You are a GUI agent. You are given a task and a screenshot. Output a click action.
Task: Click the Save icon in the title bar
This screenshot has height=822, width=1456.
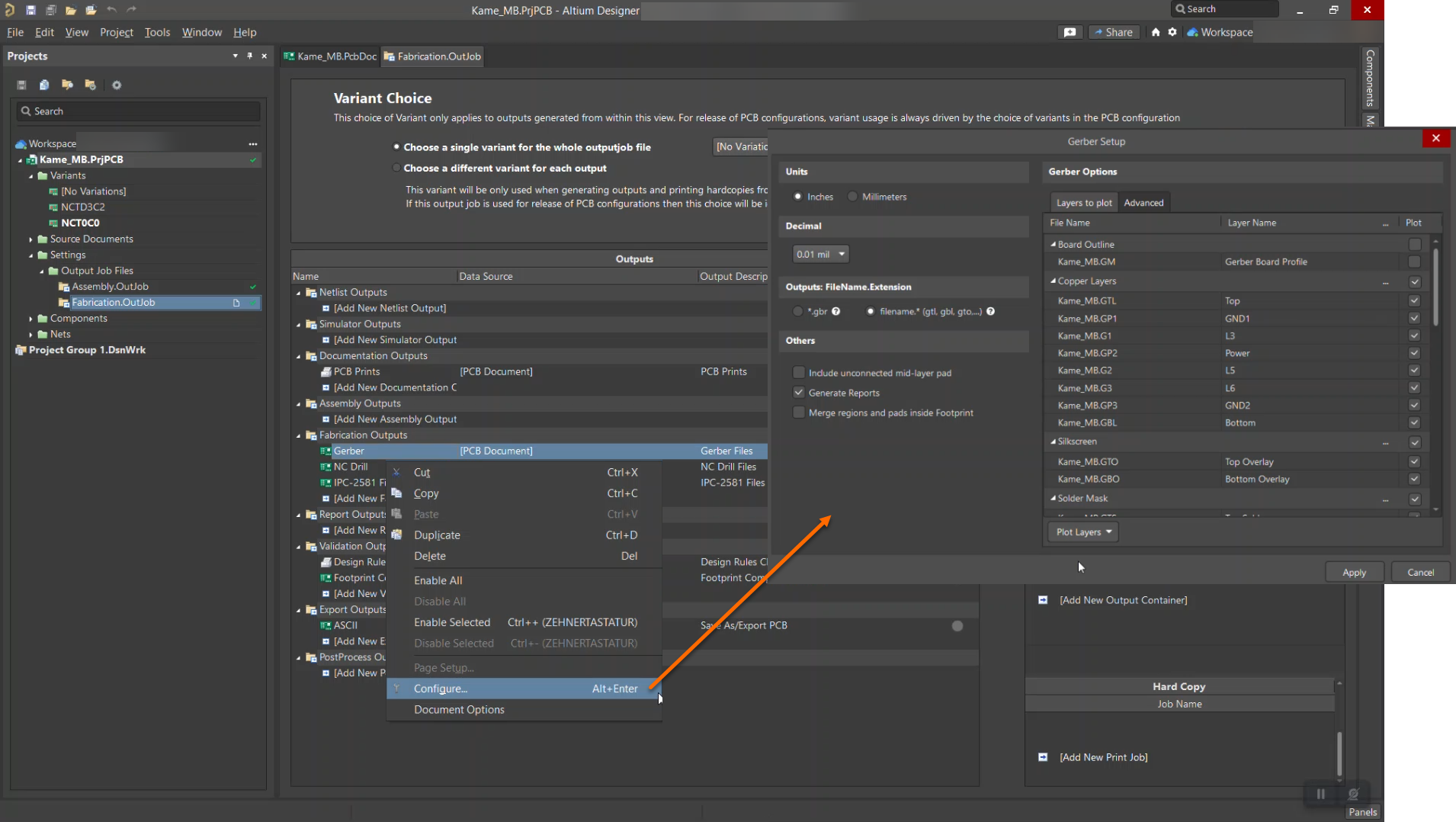pos(30,10)
